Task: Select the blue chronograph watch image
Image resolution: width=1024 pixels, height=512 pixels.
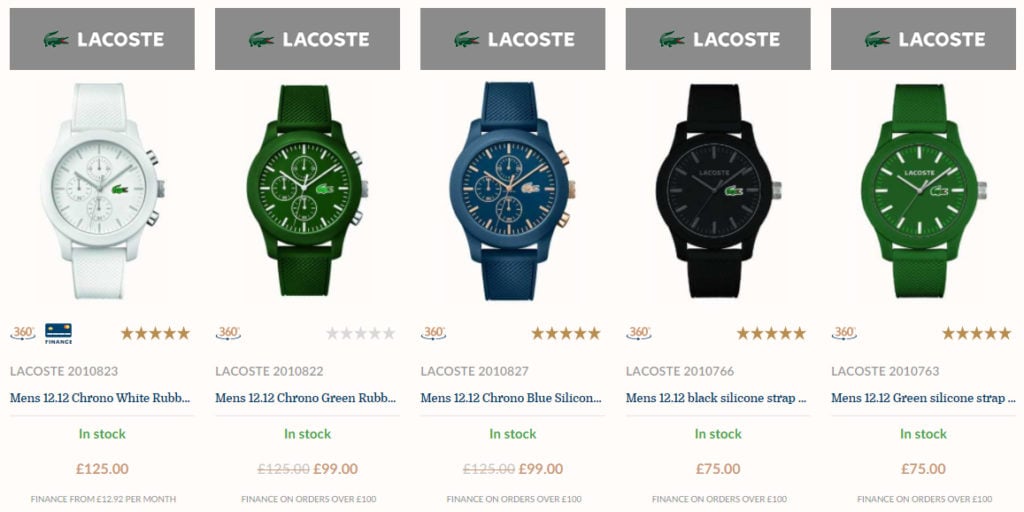Action: click(x=512, y=190)
